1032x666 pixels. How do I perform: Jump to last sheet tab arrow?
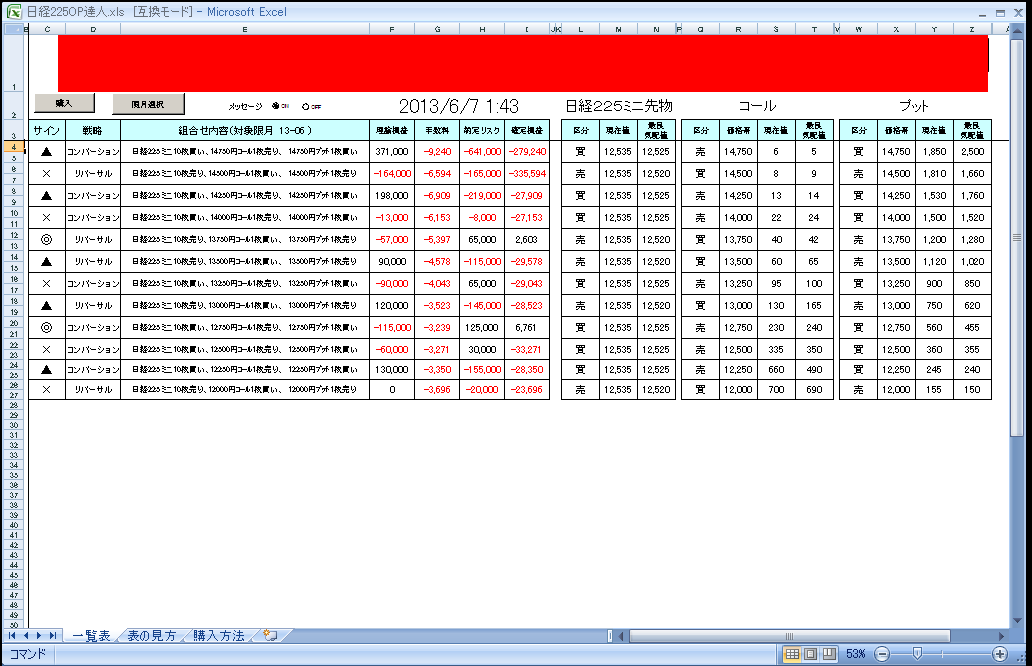[x=53, y=635]
